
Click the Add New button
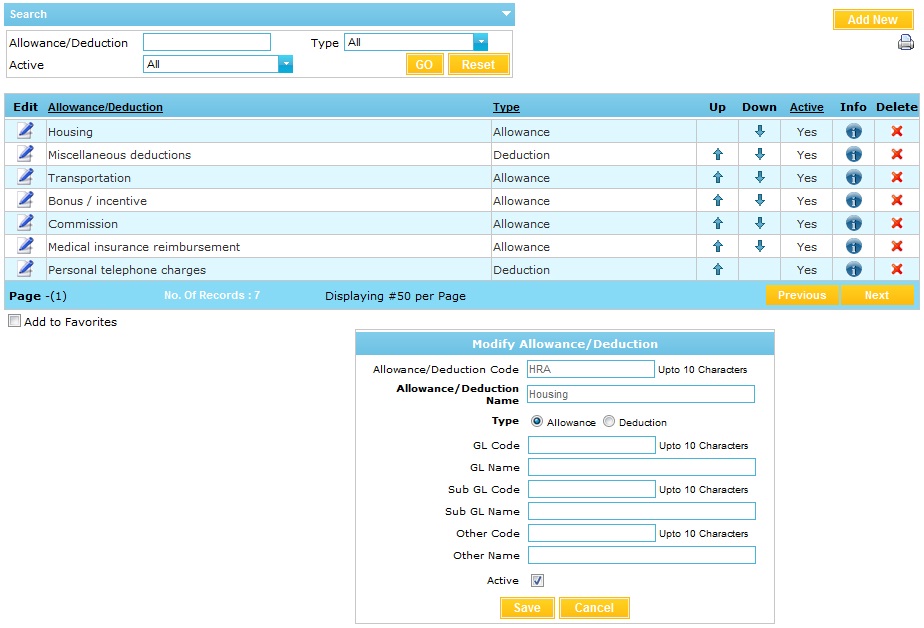click(x=872, y=19)
